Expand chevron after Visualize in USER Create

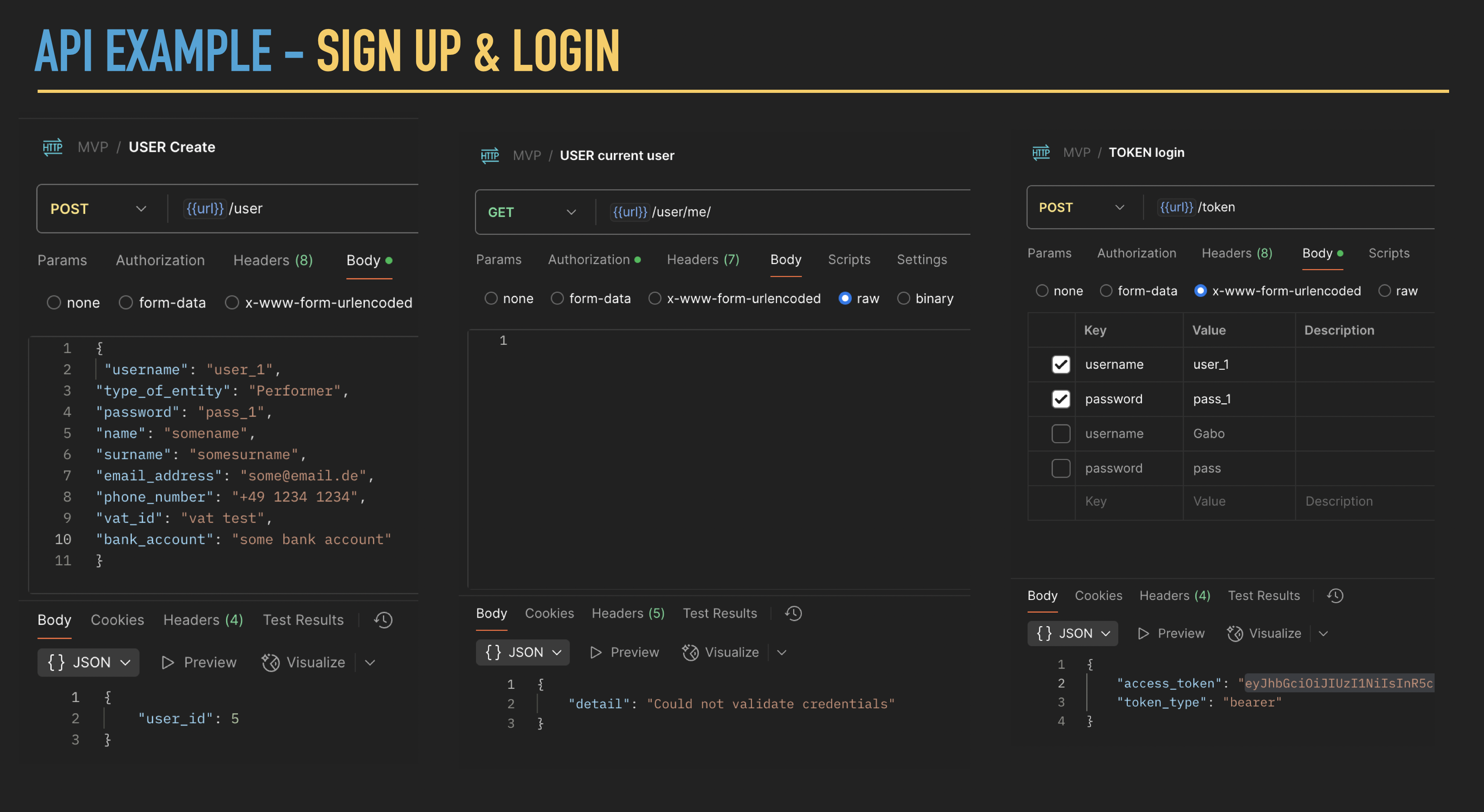[370, 663]
